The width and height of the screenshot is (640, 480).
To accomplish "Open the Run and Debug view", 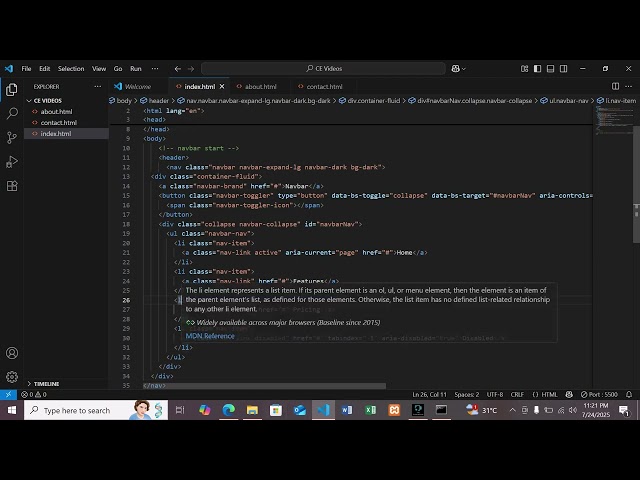I will 12,162.
